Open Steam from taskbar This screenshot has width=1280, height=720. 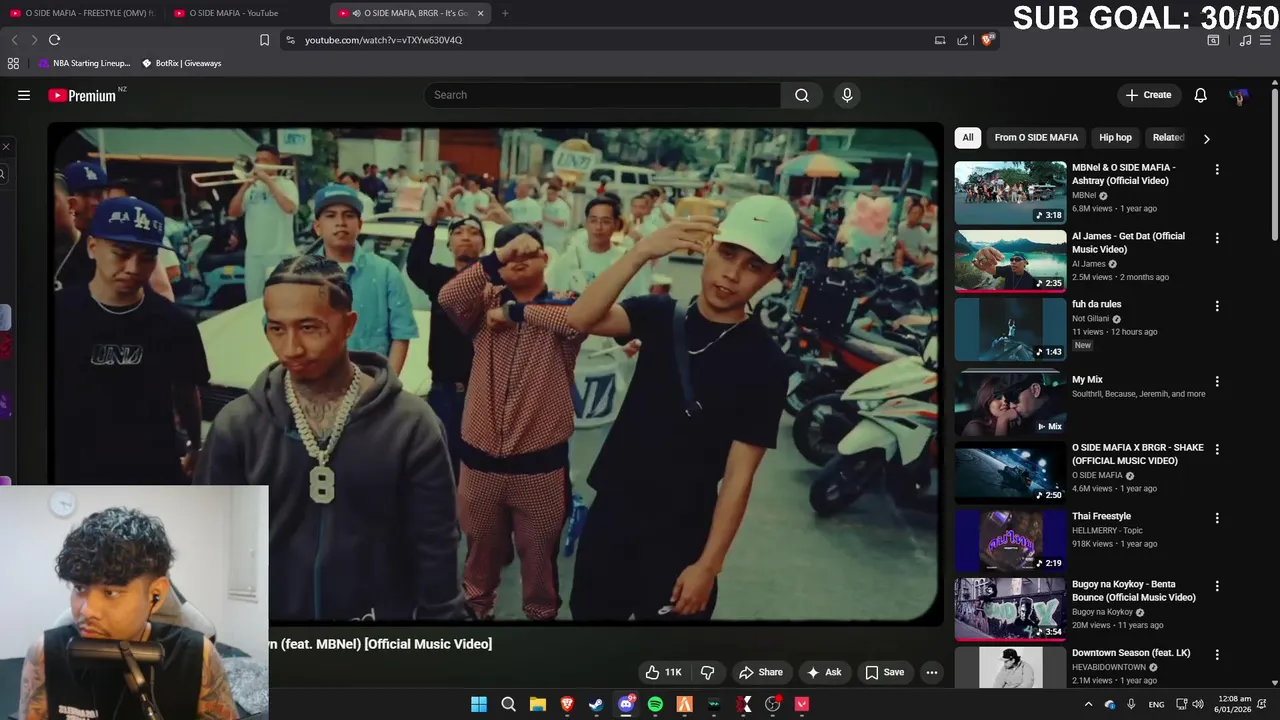click(596, 704)
